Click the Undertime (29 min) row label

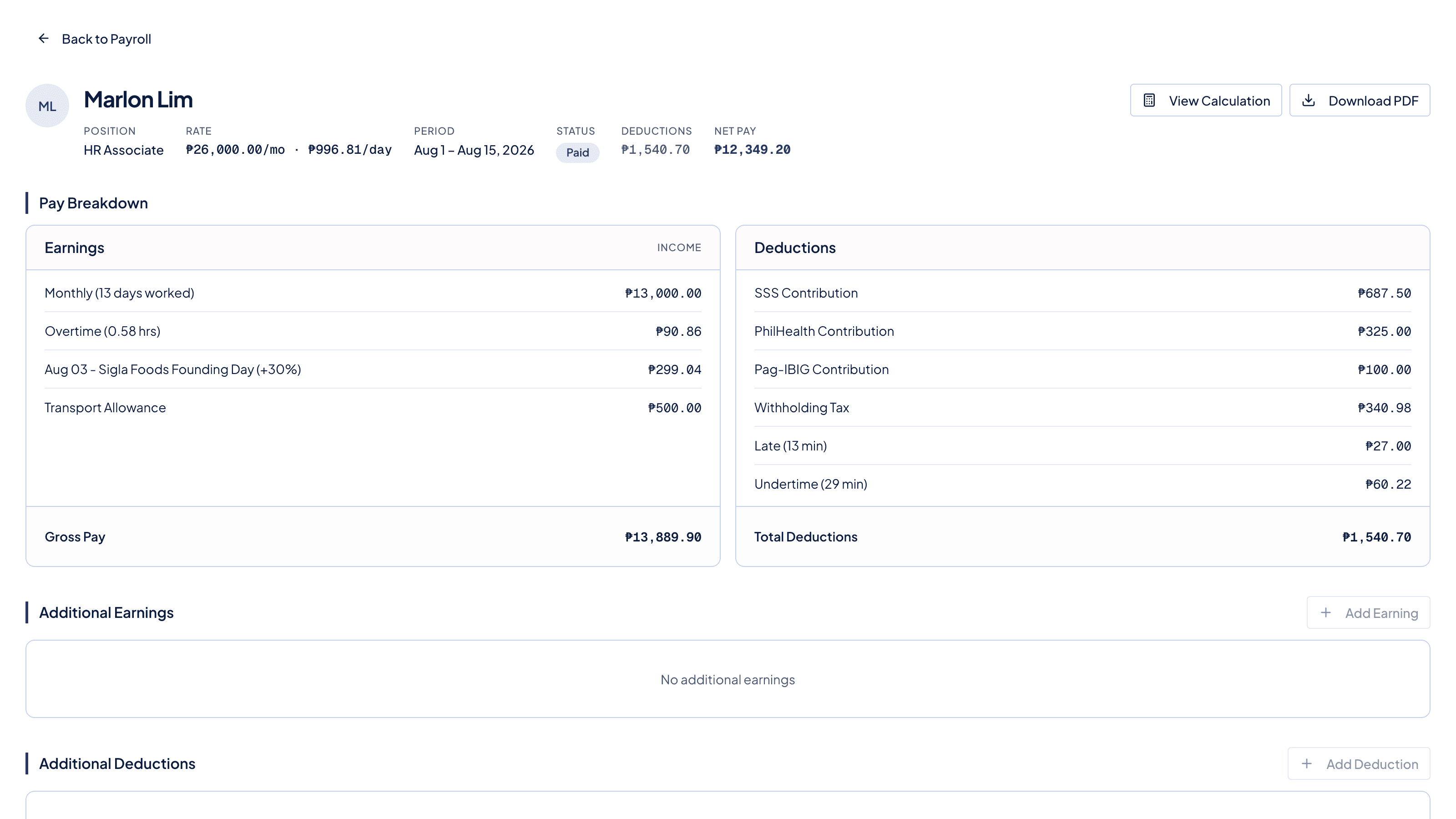point(810,484)
